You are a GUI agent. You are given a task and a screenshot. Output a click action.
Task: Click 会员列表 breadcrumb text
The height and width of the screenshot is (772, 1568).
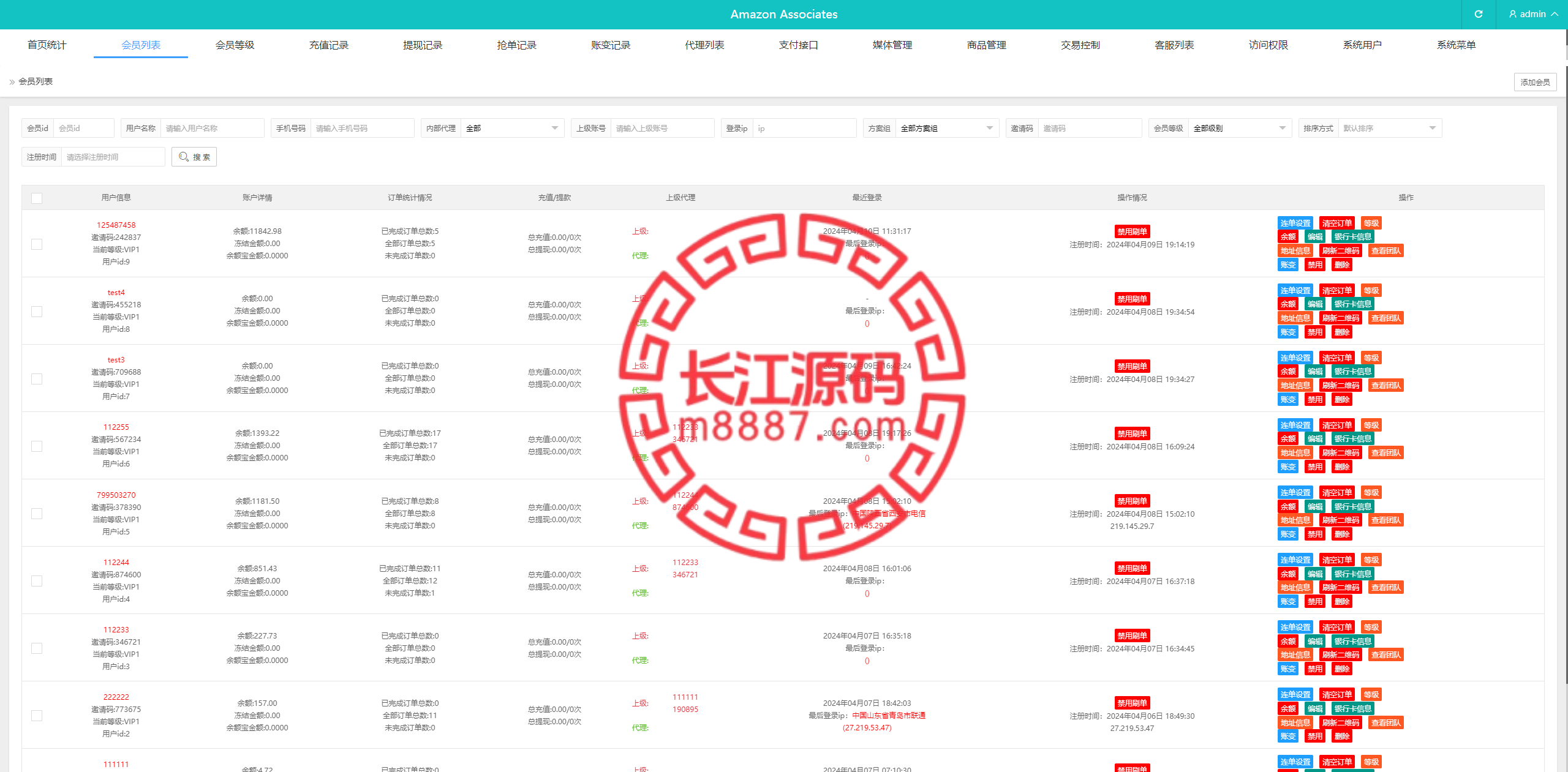(36, 81)
